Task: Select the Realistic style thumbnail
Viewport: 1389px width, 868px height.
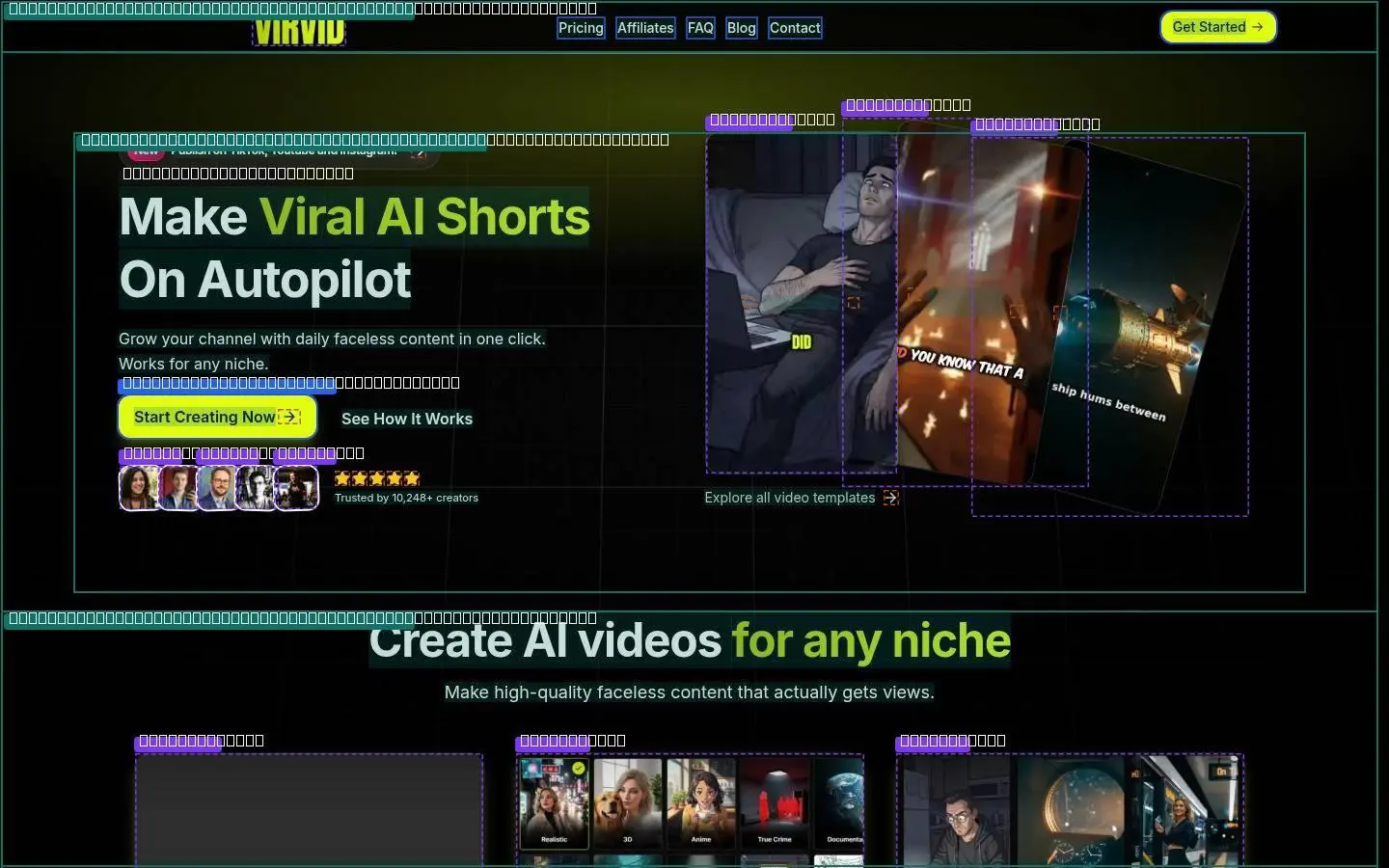Action: pyautogui.click(x=554, y=803)
